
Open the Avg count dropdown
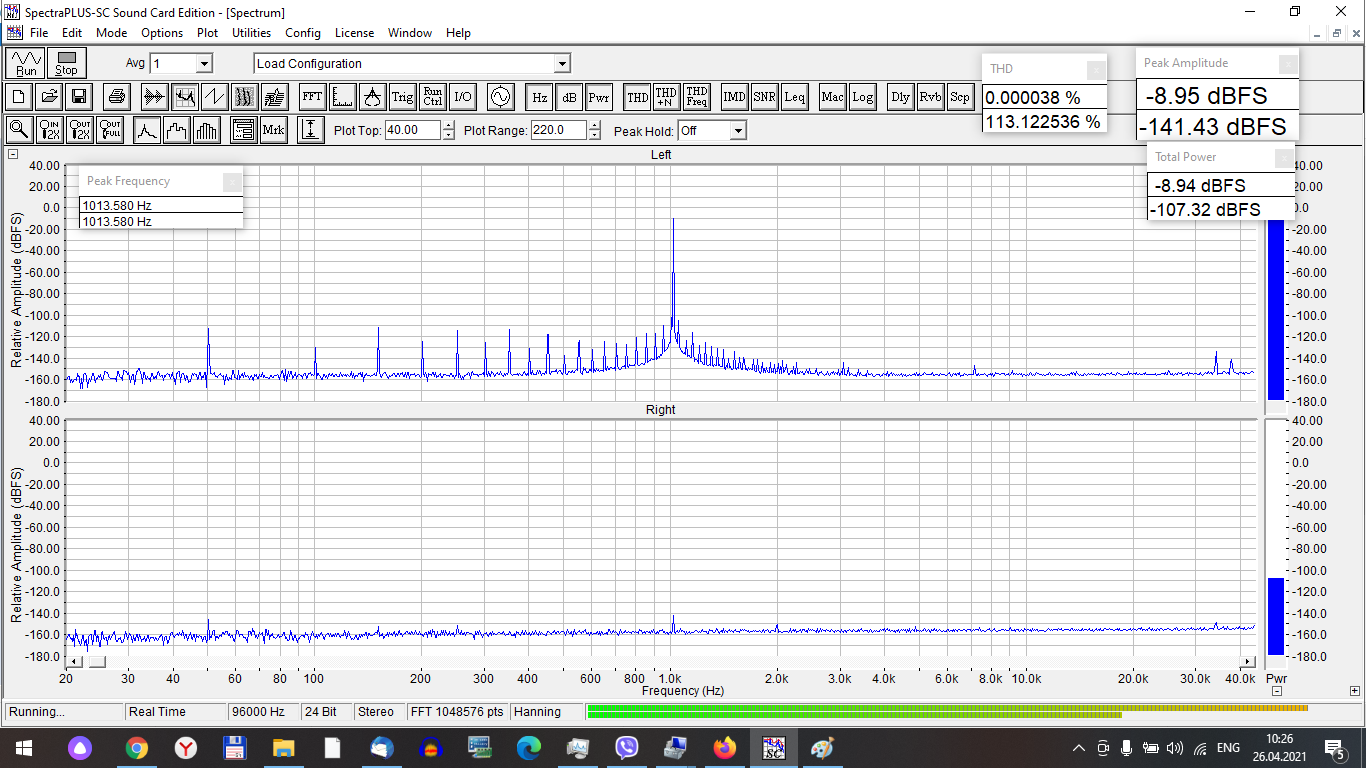pos(204,64)
